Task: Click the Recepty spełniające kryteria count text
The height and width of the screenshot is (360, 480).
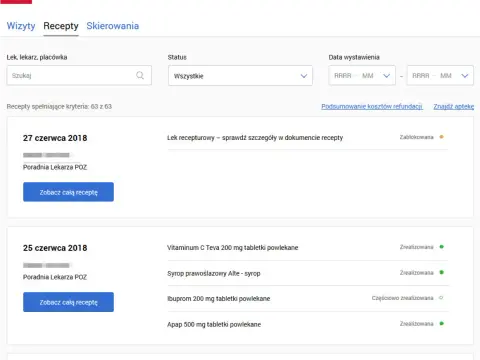Action: coord(59,106)
